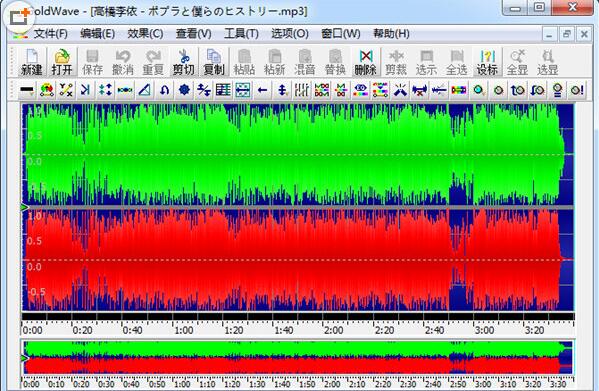Open the 编辑(E) menu
Viewport: 599px width, 391px height.
click(x=98, y=34)
